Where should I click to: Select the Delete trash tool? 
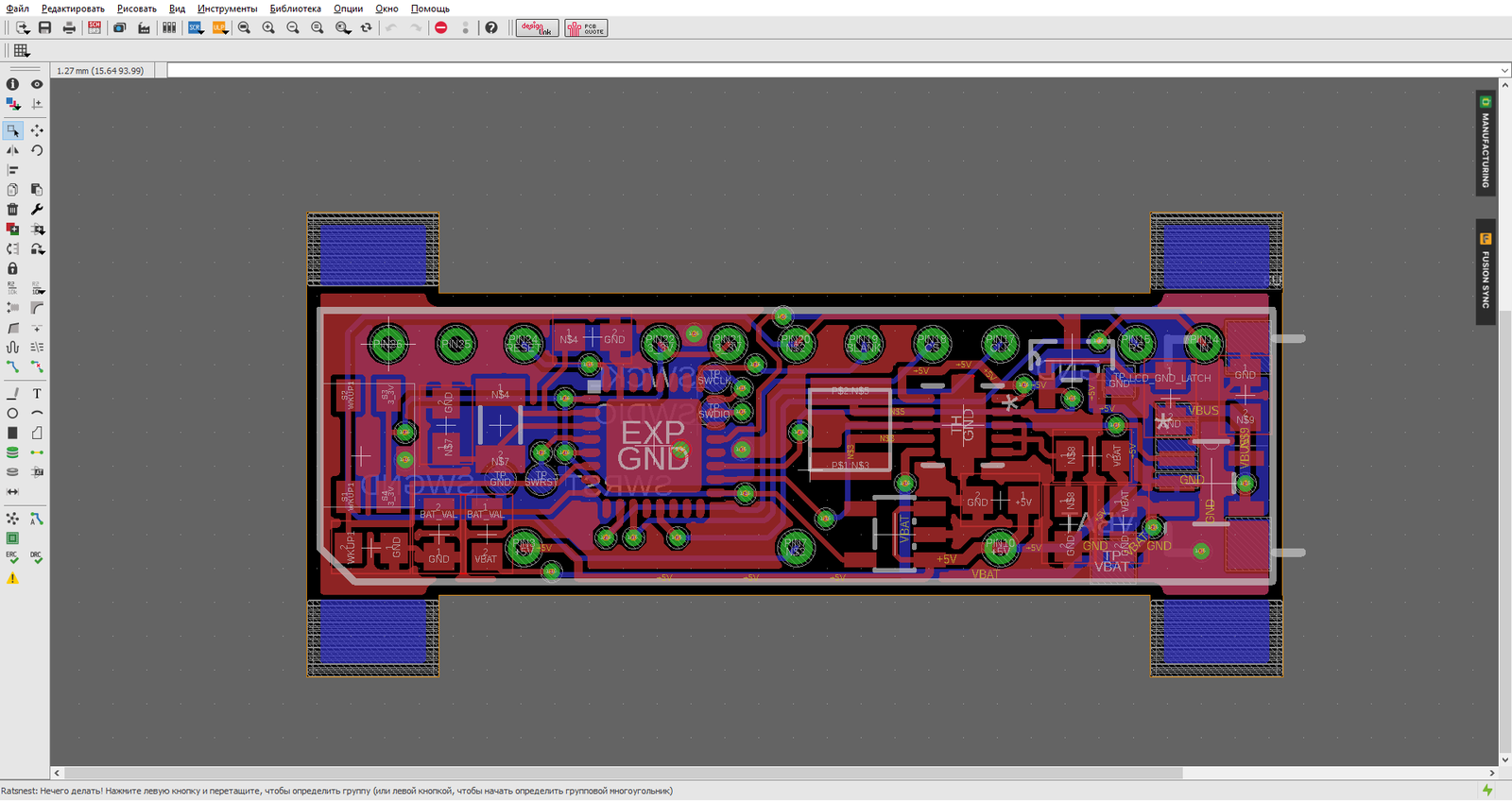click(x=12, y=209)
